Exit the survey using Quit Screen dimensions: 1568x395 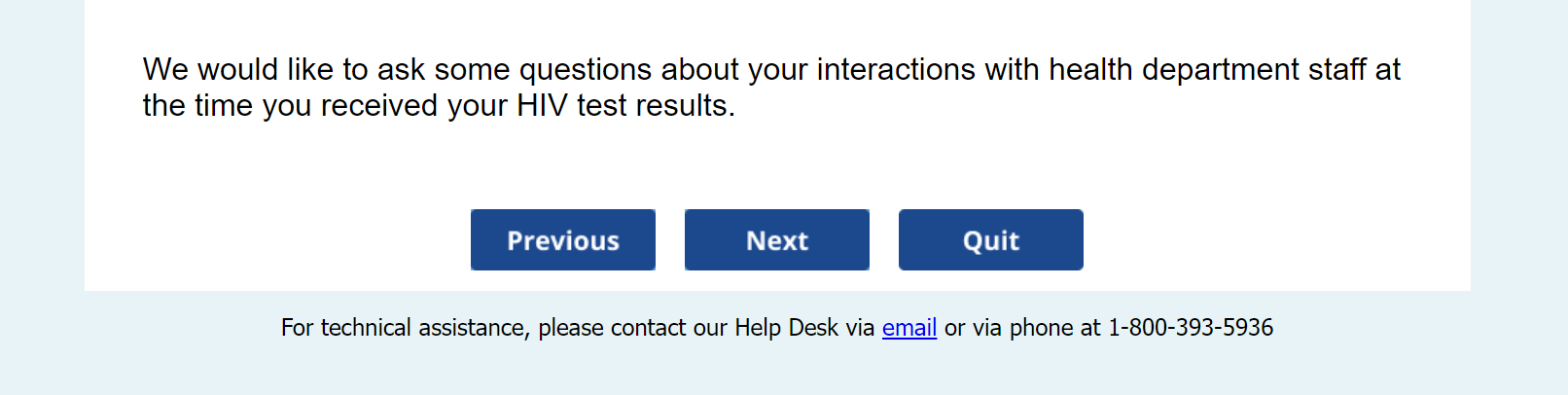click(x=990, y=240)
